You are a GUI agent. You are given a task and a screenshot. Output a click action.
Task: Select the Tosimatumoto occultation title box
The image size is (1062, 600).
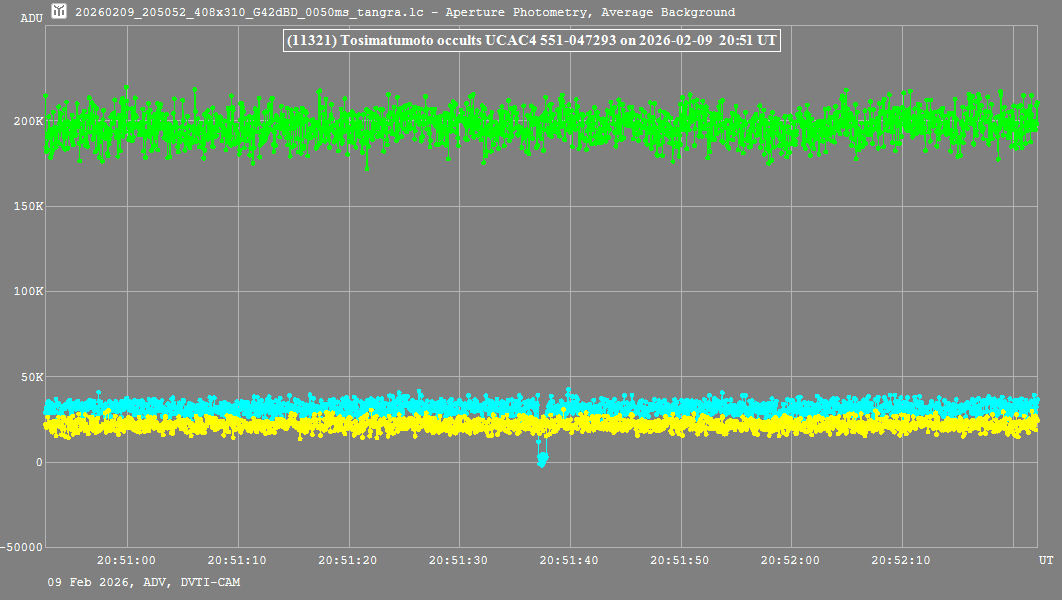click(x=531, y=41)
